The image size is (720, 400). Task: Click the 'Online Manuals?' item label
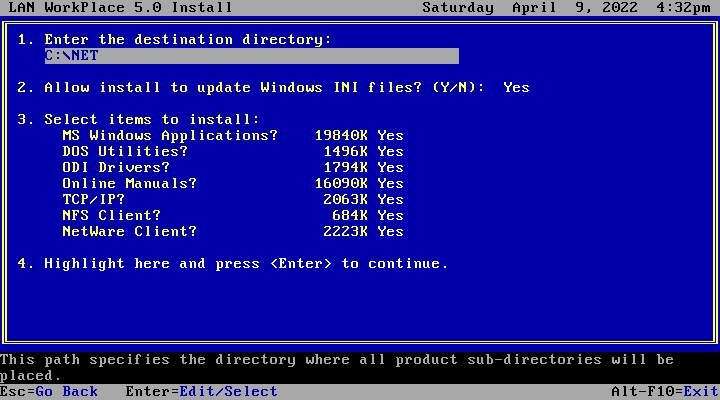[x=129, y=184]
